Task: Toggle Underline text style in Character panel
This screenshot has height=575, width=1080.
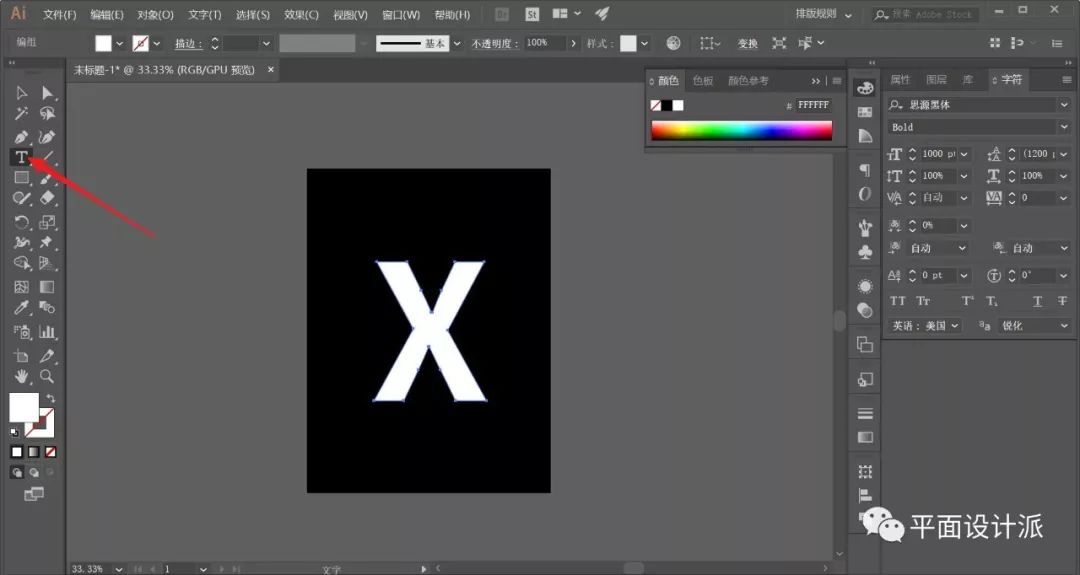Action: pyautogui.click(x=1038, y=301)
